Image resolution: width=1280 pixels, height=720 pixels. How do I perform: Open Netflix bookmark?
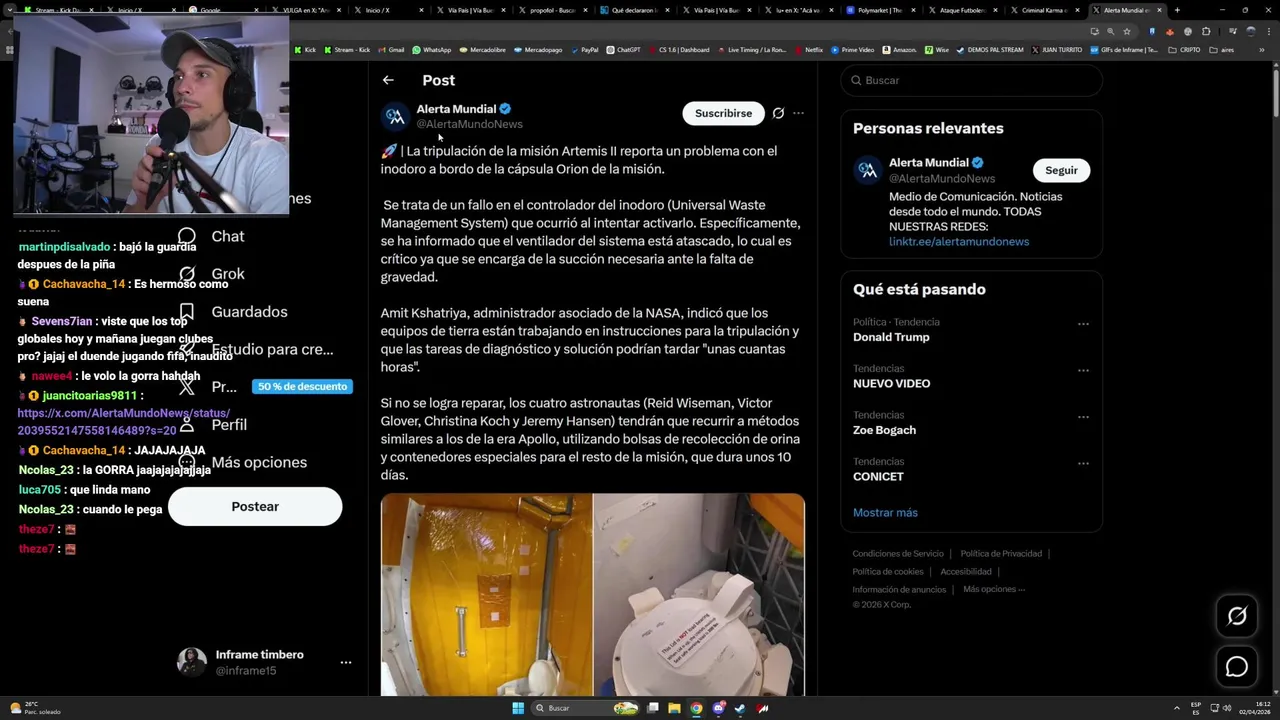(x=808, y=49)
